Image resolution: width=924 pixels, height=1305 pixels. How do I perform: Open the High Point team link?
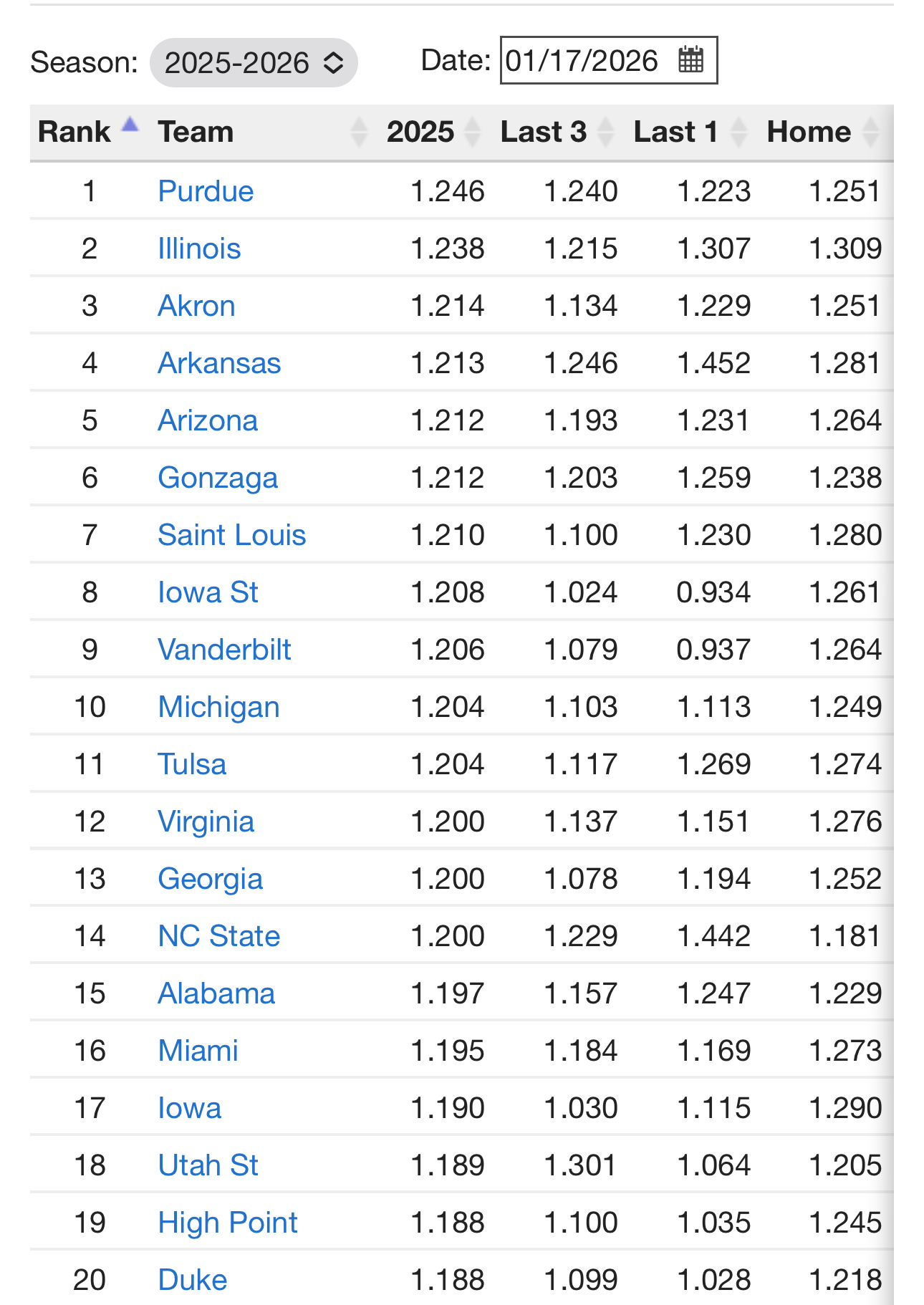coord(227,1223)
